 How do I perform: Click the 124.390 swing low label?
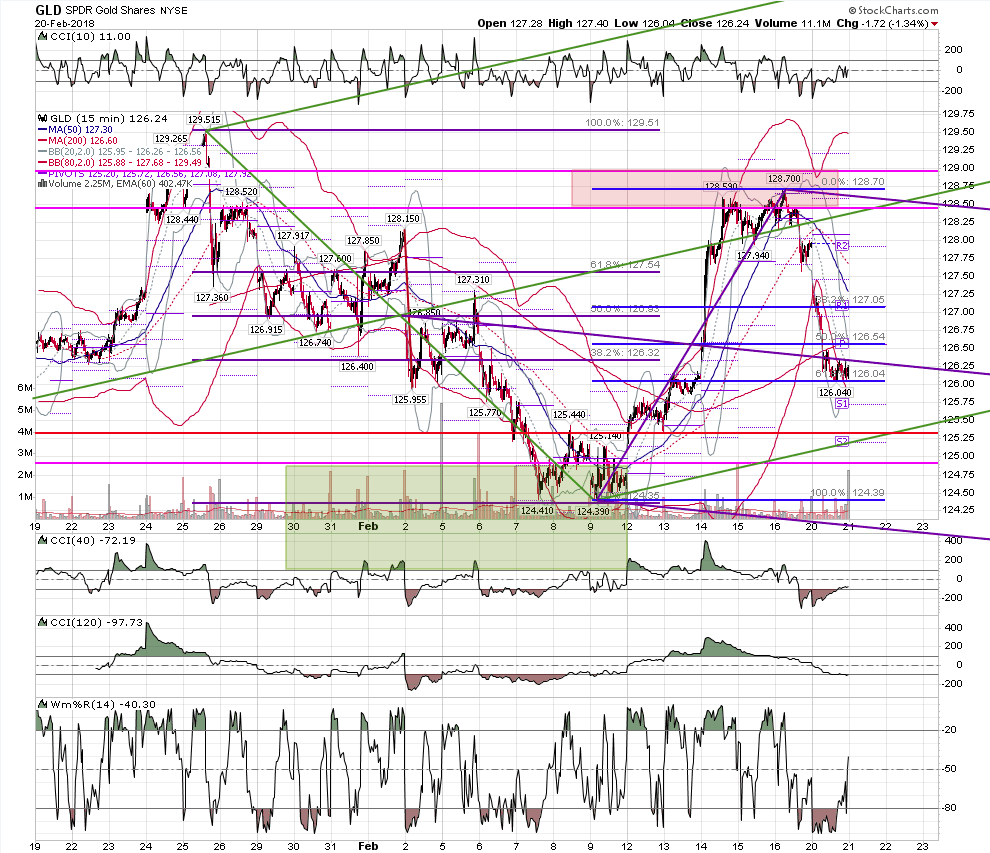pyautogui.click(x=593, y=511)
